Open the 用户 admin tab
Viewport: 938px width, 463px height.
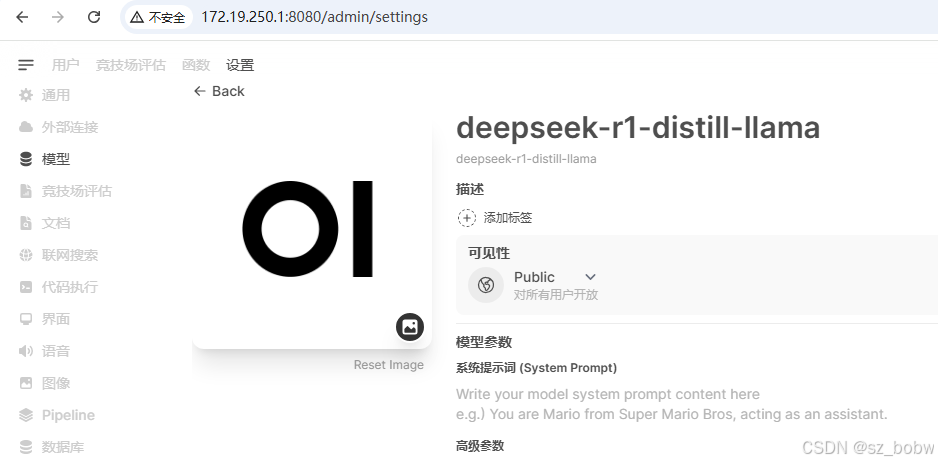click(x=65, y=65)
